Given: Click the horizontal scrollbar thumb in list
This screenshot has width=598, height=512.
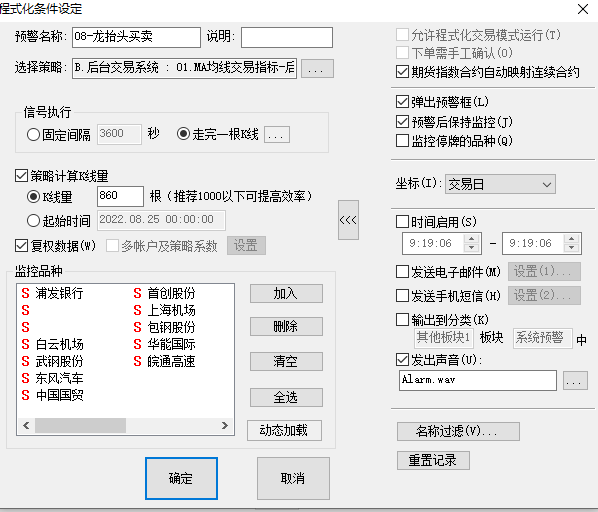Looking at the screenshot, I should pos(80,425).
